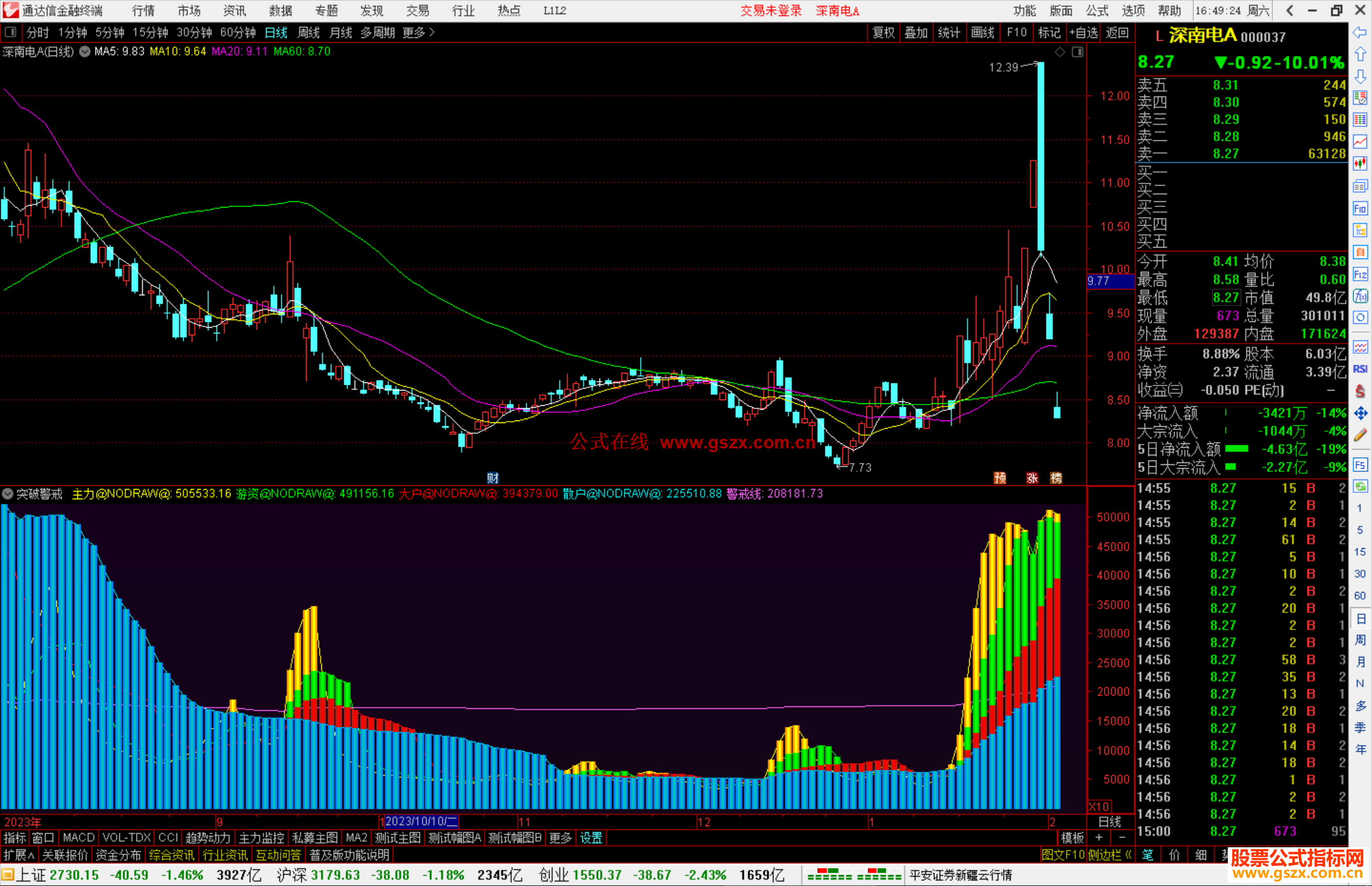Viewport: 1372px width, 886px height.
Task: Open the F10 company info sidebar icon
Action: (1360, 209)
